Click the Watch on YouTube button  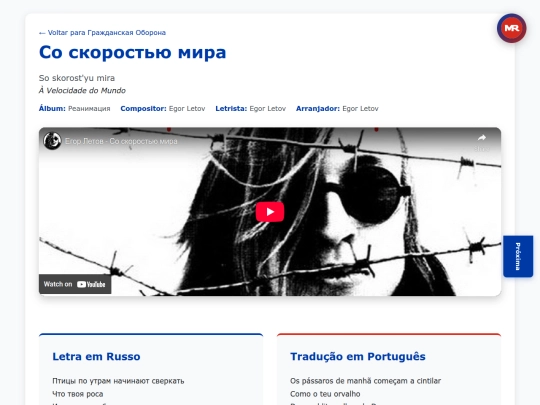75,284
